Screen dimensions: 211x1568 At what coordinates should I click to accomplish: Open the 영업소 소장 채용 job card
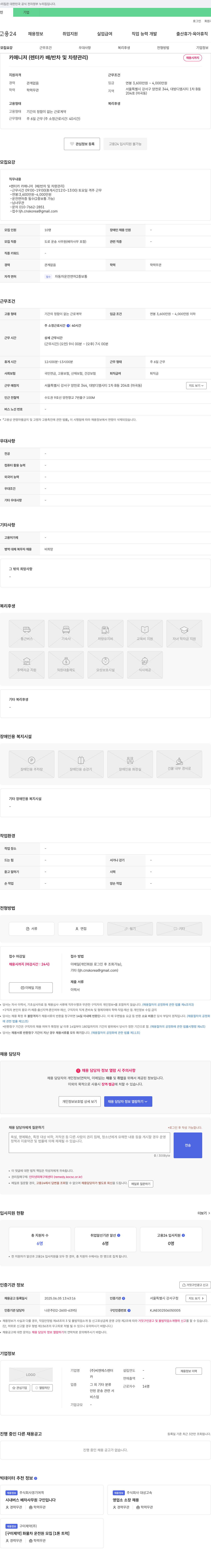[x=159, y=1500]
